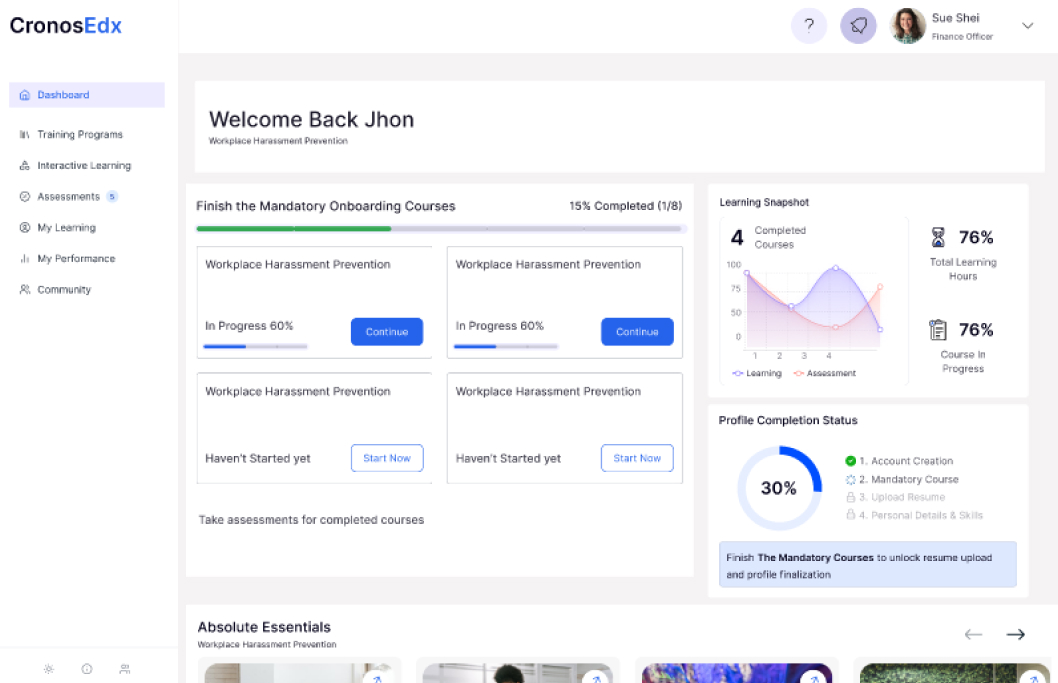The height and width of the screenshot is (683, 1058).
Task: Click the onboarding courses progress bar
Action: 441,228
